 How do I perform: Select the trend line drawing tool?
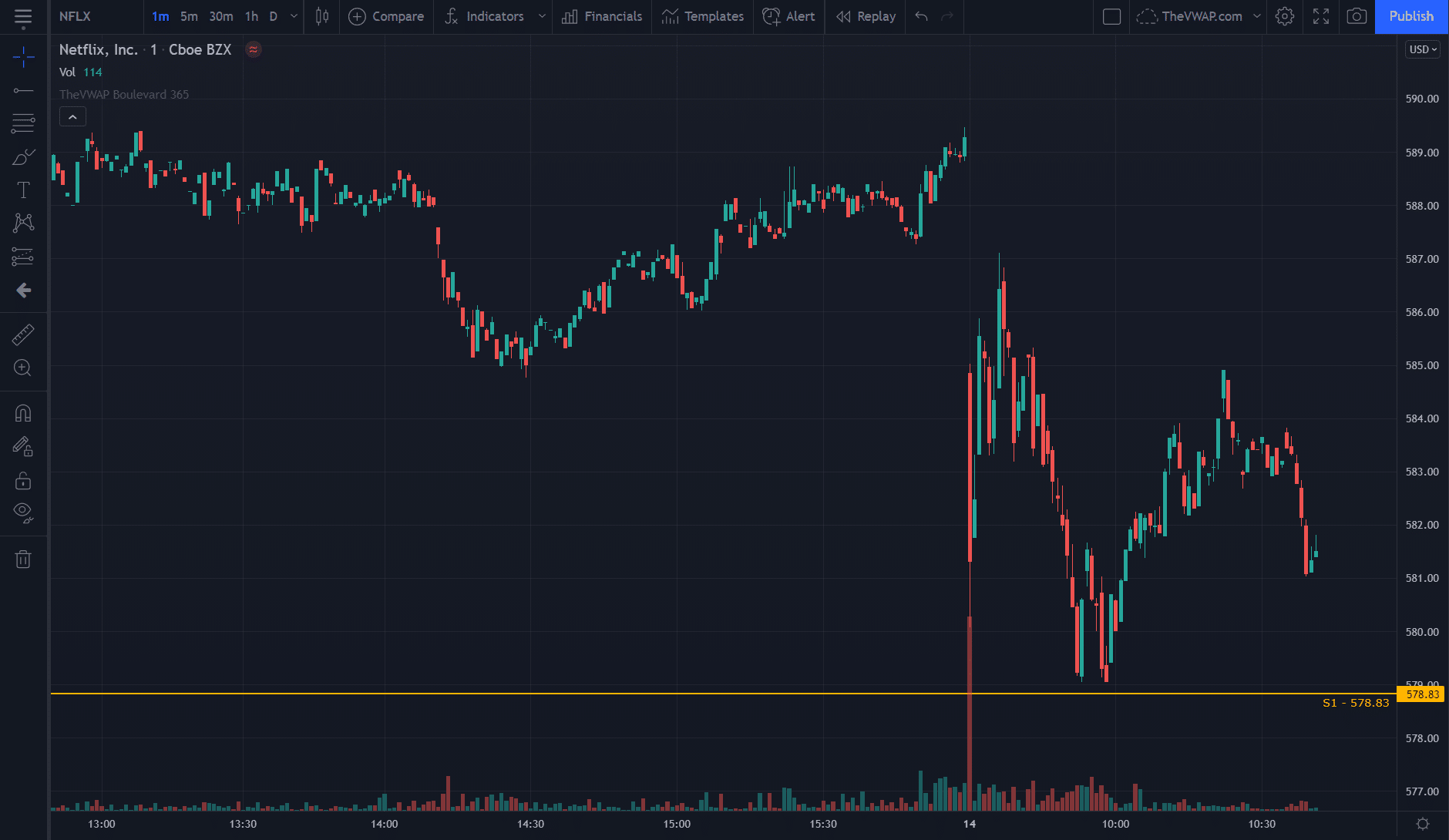(x=23, y=91)
